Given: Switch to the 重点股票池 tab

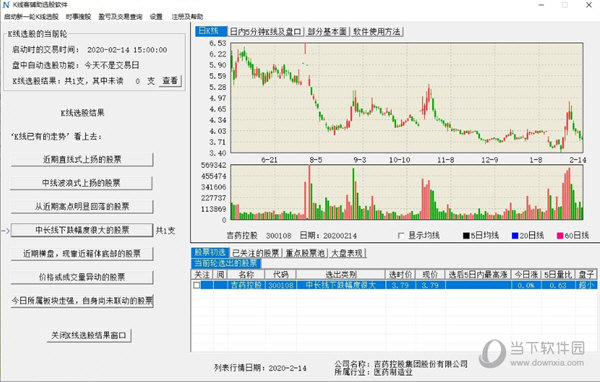Looking at the screenshot, I should coord(305,253).
